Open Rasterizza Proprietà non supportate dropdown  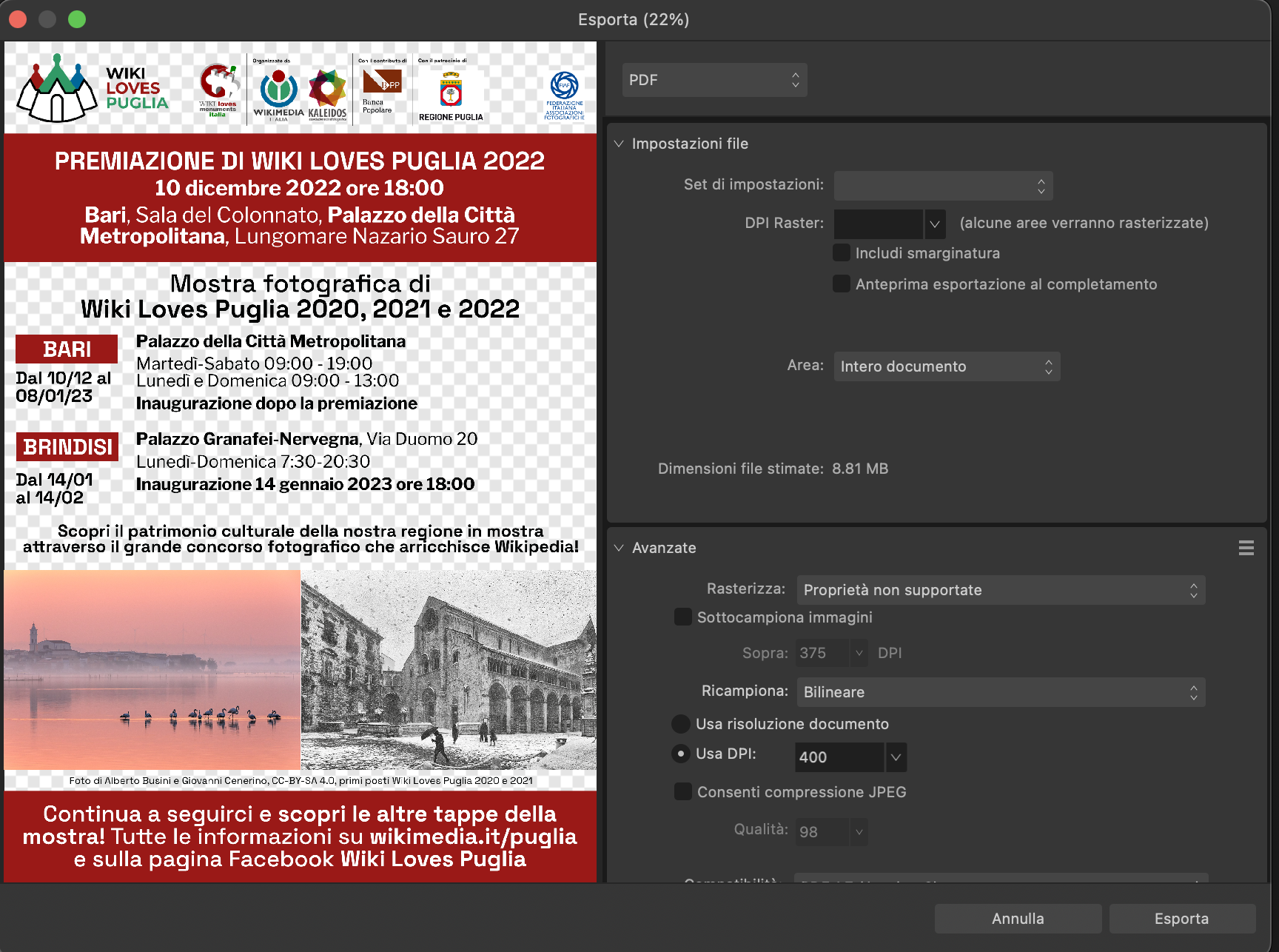pyautogui.click(x=1001, y=590)
